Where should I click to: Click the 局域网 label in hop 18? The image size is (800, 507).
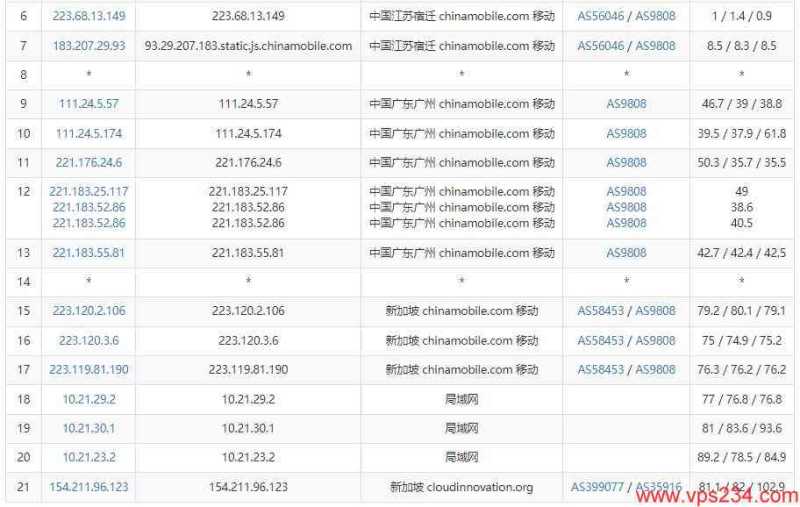(461, 399)
